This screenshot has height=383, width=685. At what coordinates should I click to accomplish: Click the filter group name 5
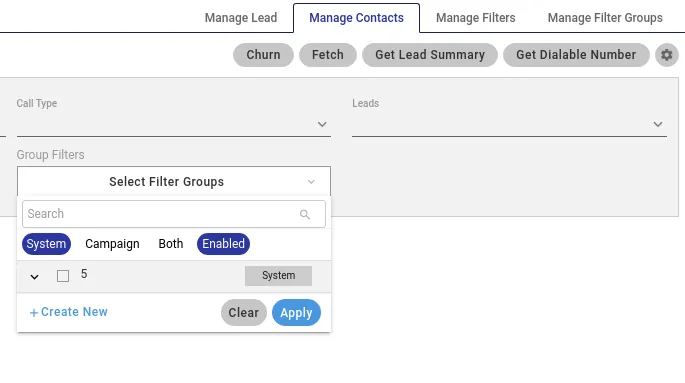point(84,274)
